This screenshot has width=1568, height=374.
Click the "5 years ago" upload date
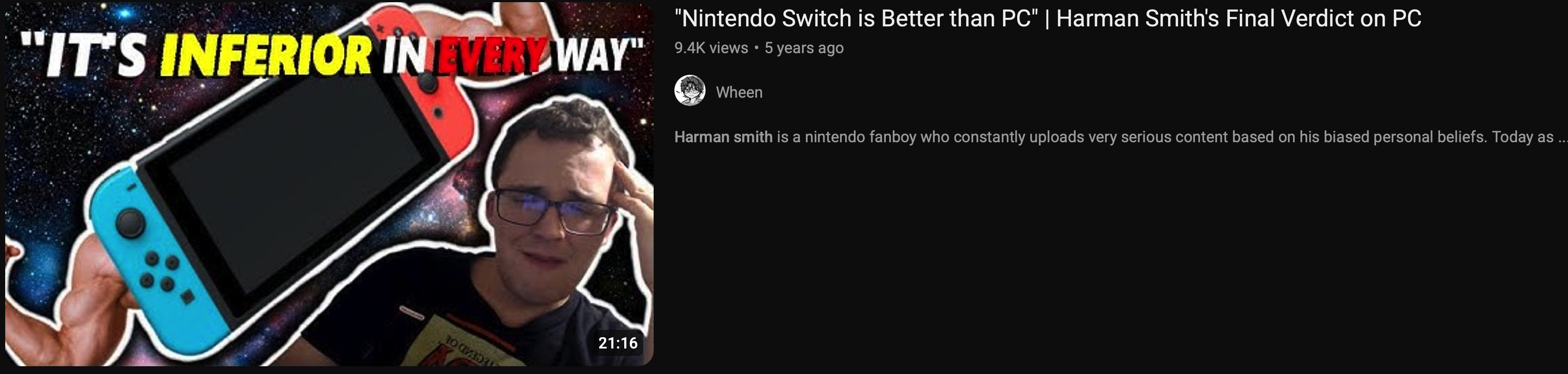point(804,48)
